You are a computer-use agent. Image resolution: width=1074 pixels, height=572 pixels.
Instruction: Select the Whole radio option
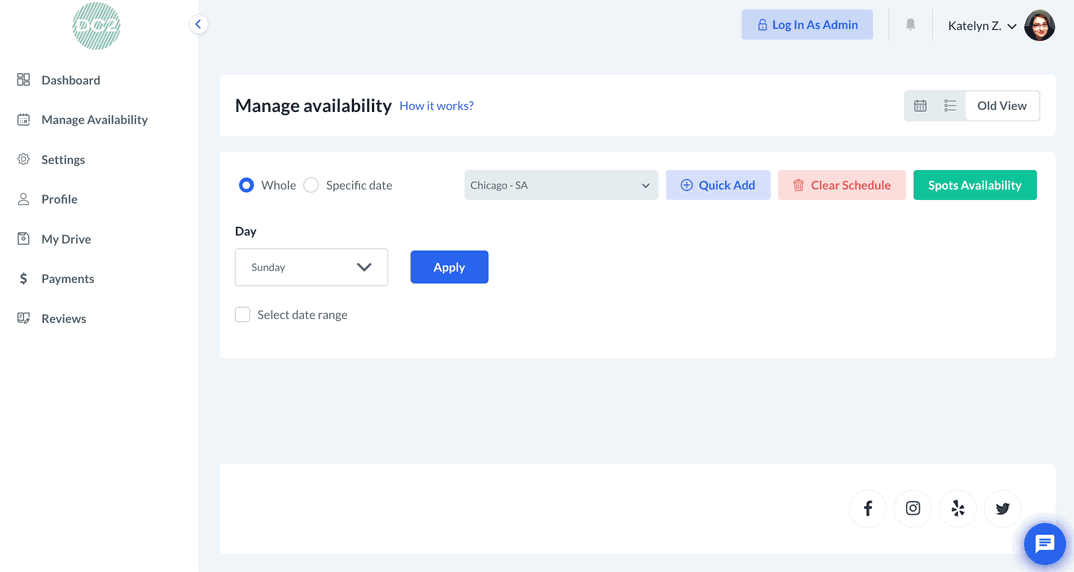pyautogui.click(x=246, y=185)
